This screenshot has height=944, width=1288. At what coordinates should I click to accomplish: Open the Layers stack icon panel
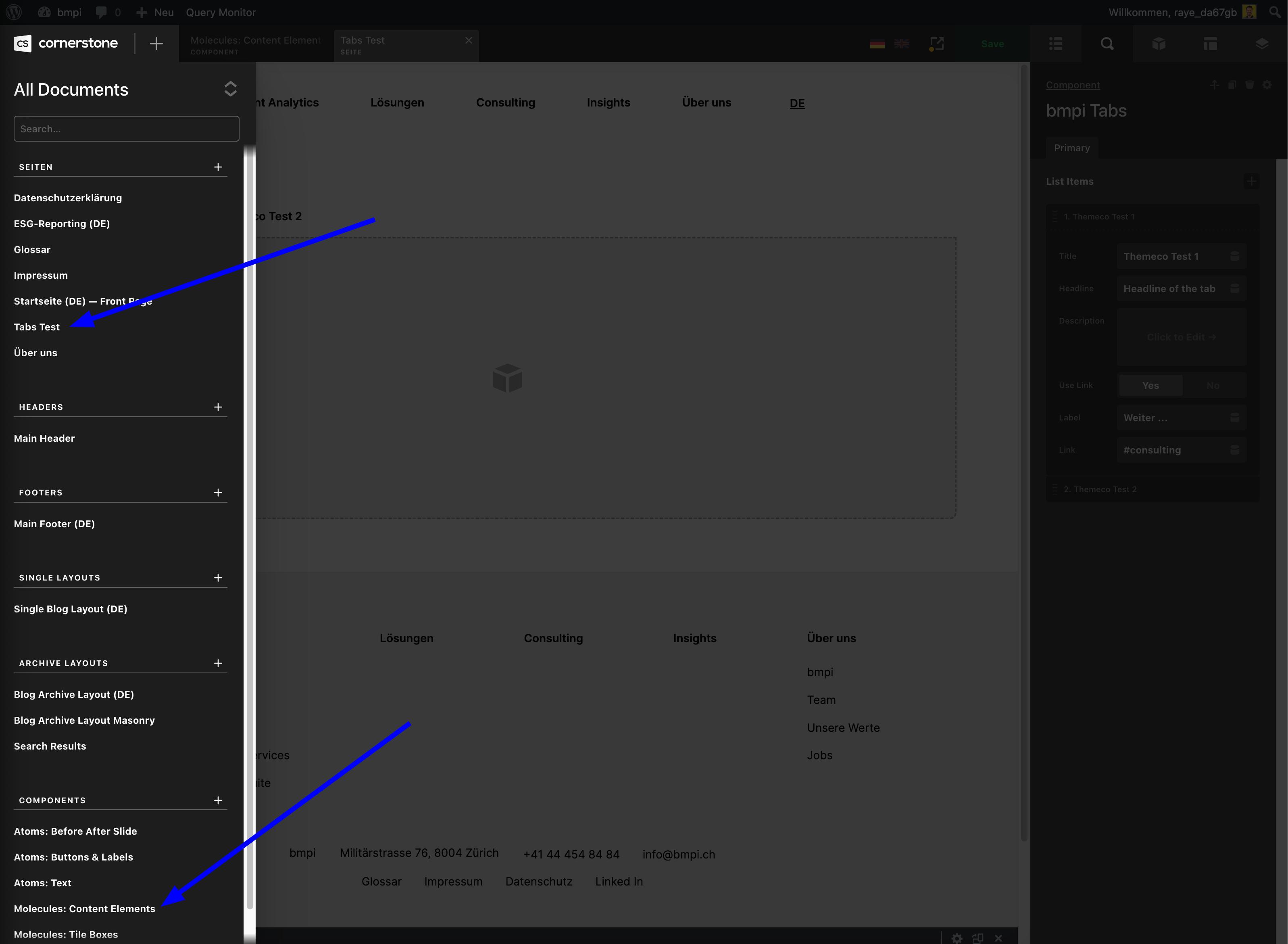pyautogui.click(x=1261, y=44)
